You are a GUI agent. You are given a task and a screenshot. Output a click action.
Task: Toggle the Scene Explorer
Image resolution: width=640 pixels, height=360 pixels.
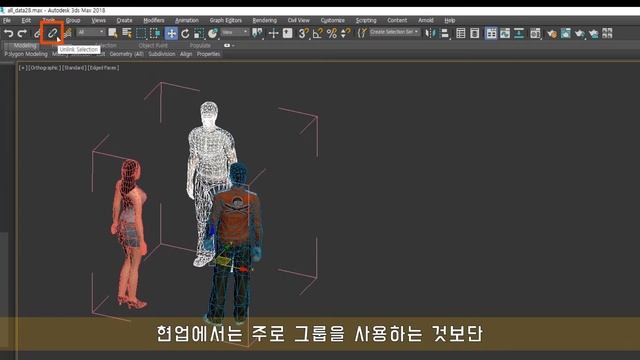click(x=461, y=33)
